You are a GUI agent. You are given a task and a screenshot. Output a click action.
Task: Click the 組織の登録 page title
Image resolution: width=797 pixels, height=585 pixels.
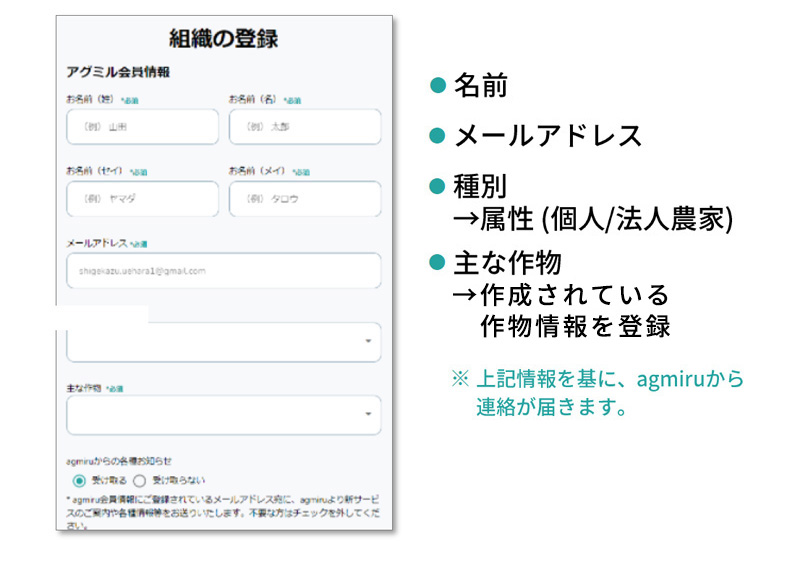click(x=223, y=39)
